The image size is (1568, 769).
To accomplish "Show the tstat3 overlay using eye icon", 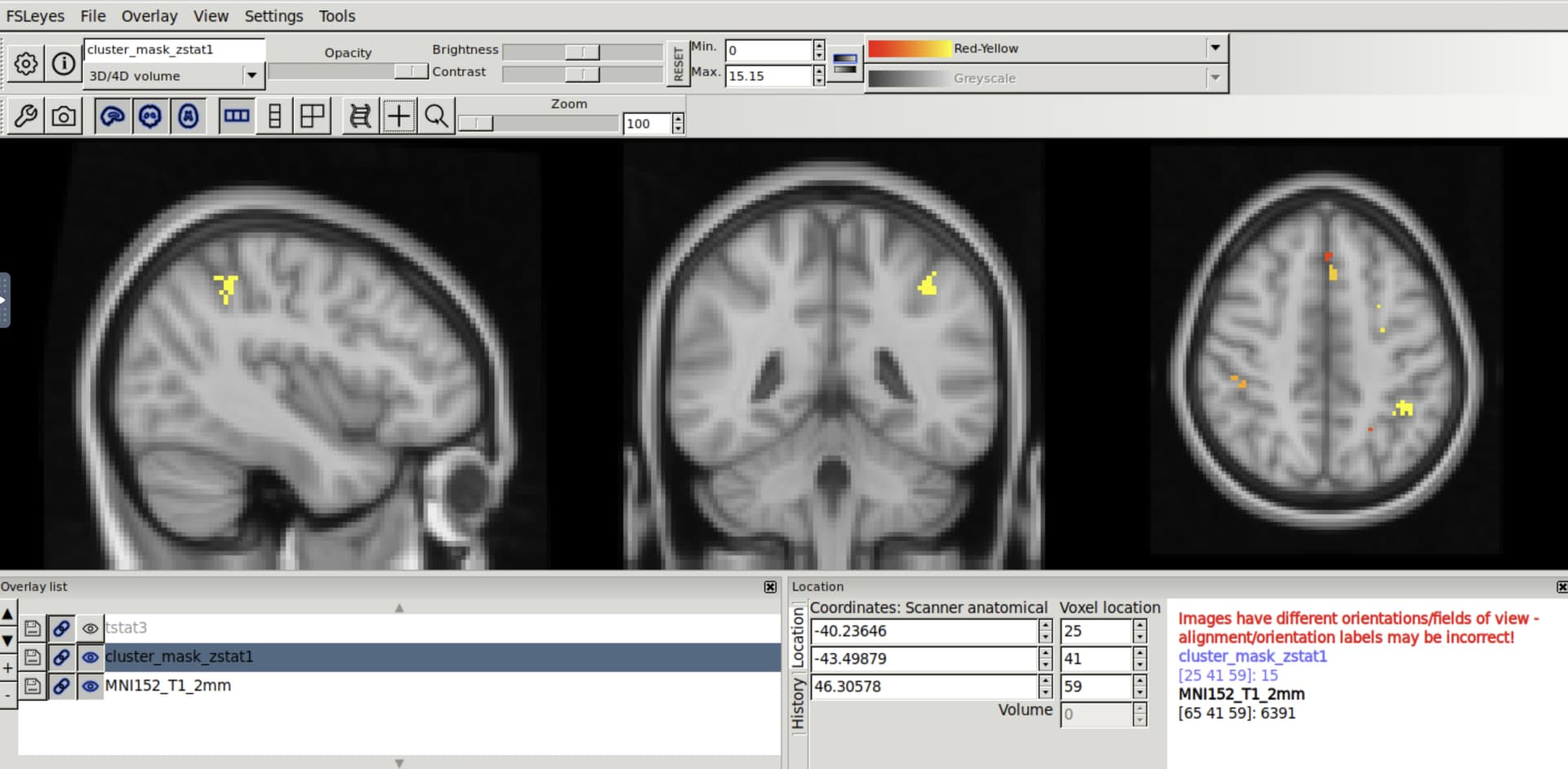I will tap(90, 629).
